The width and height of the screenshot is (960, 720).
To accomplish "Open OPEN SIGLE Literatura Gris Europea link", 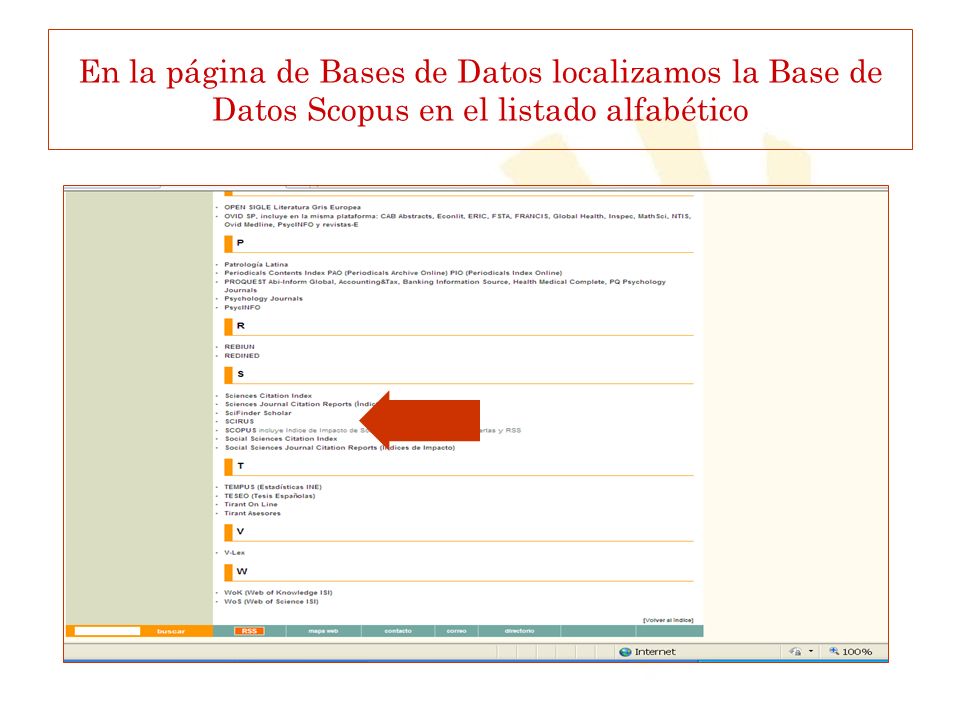I will point(293,207).
